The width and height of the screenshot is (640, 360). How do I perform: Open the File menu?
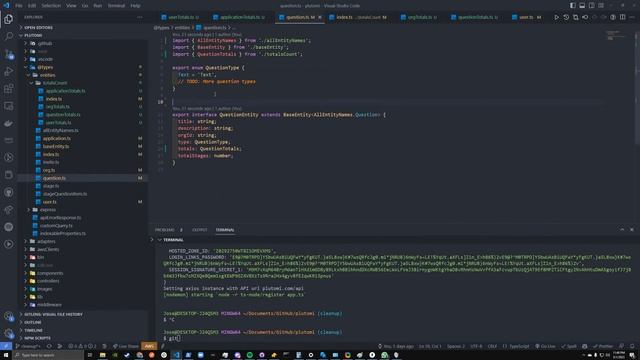pos(19,6)
